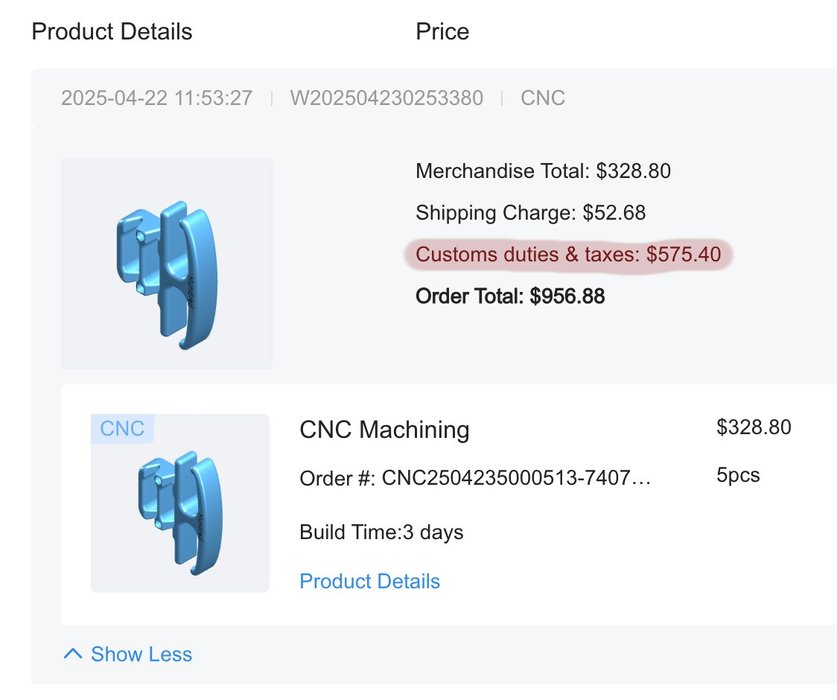Click the Order Total $956.88 text
Screen dimensions: 837x700
(x=510, y=296)
